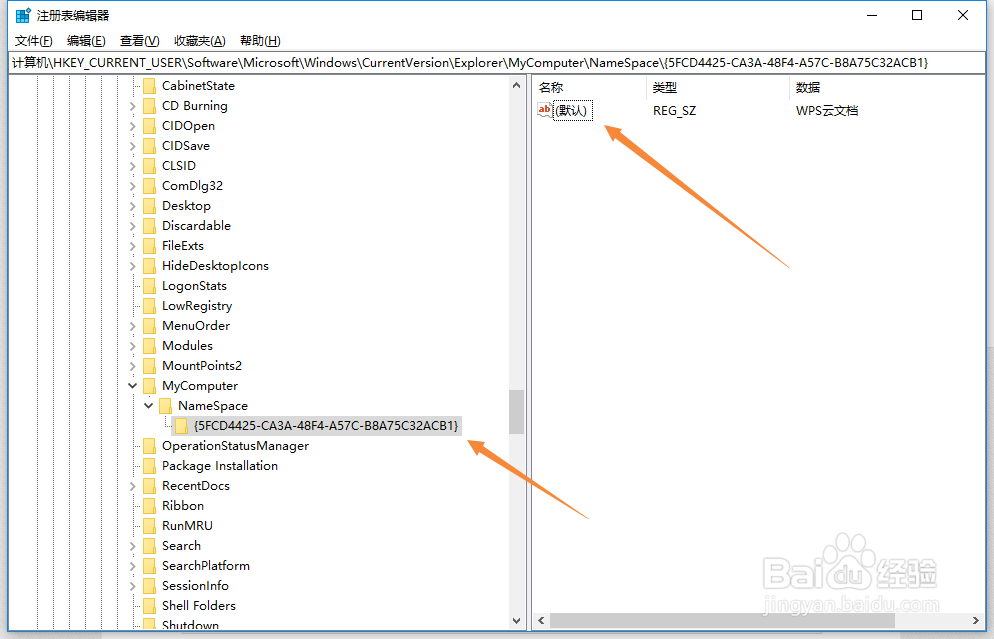
Task: Expand the MenuOrder key
Action: click(x=132, y=326)
